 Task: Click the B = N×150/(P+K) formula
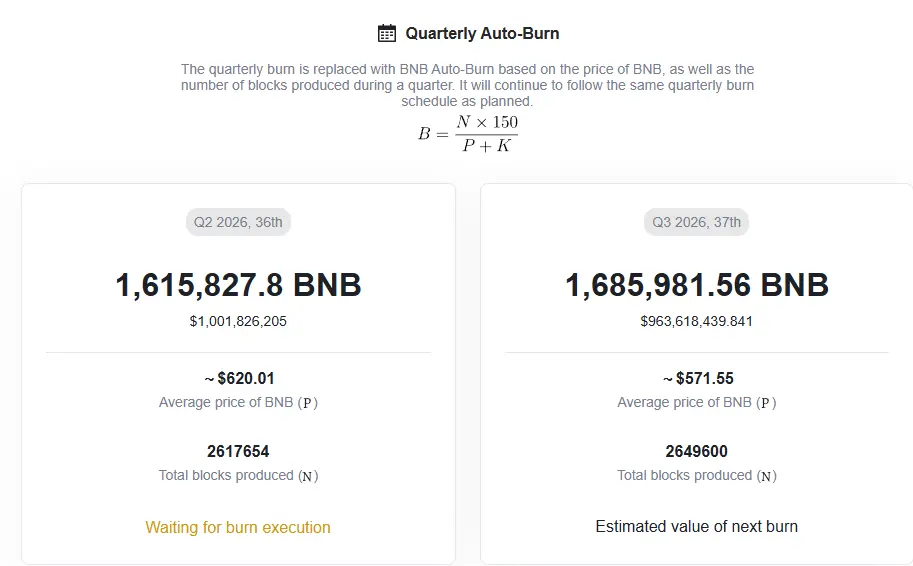click(468, 133)
